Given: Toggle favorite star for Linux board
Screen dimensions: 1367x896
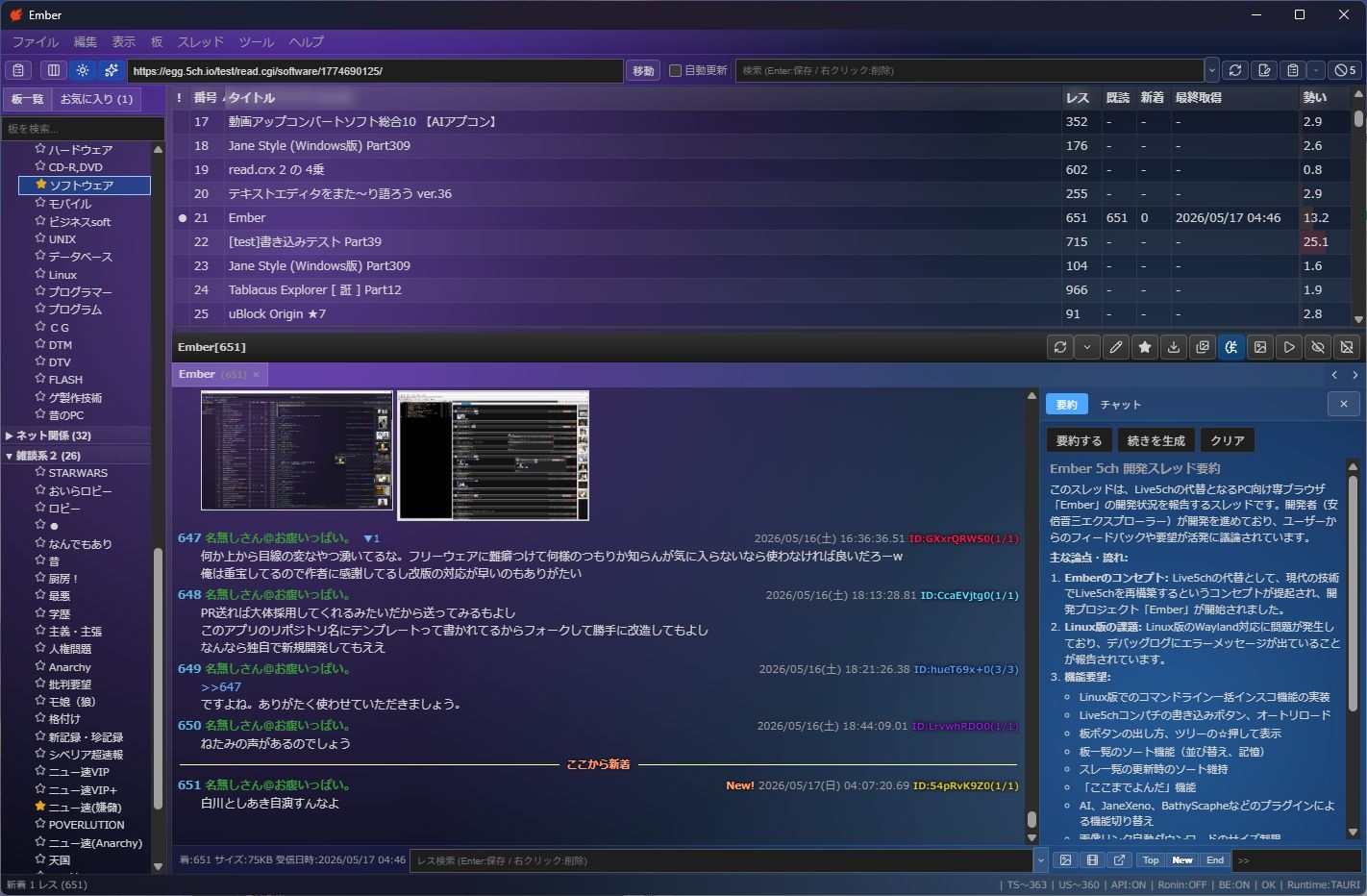Looking at the screenshot, I should 40,274.
